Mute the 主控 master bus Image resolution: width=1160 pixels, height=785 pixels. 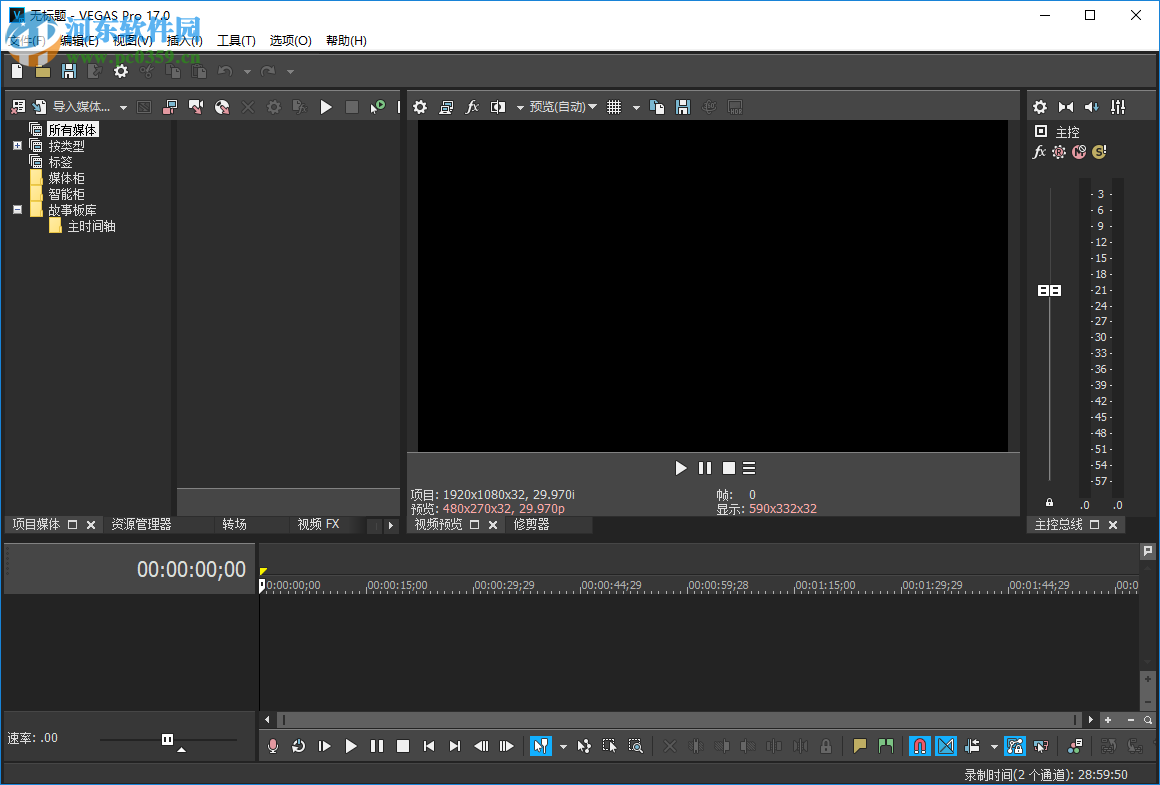pyautogui.click(x=1078, y=152)
